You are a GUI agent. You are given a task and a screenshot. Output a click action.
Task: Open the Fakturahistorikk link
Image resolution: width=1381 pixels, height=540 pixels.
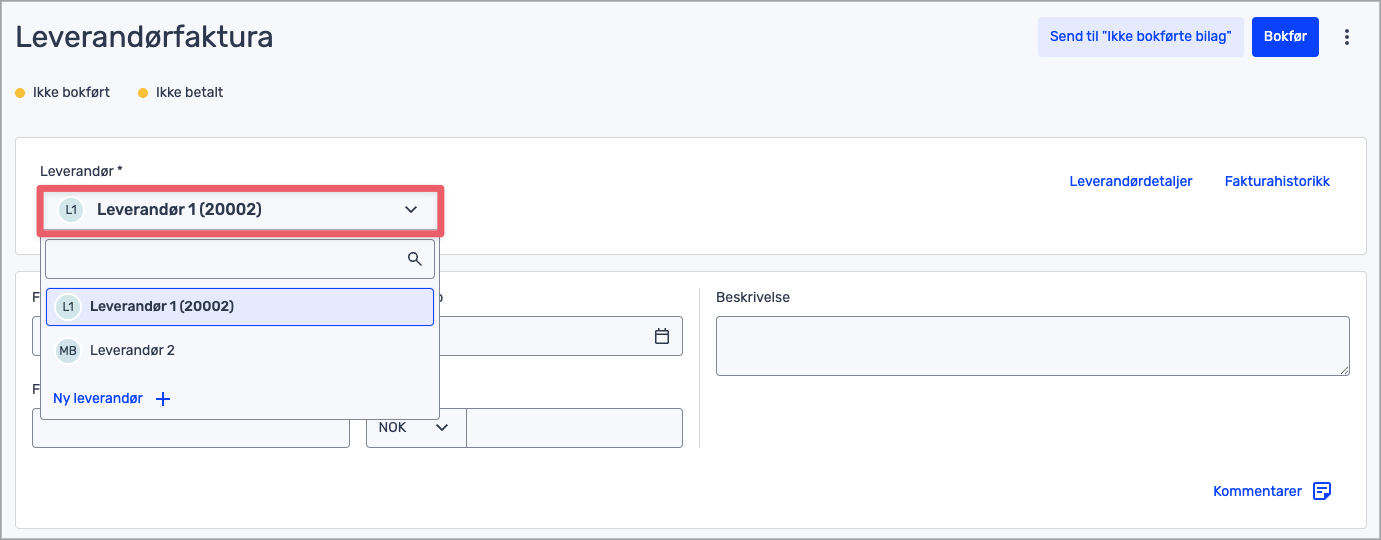point(1277,181)
